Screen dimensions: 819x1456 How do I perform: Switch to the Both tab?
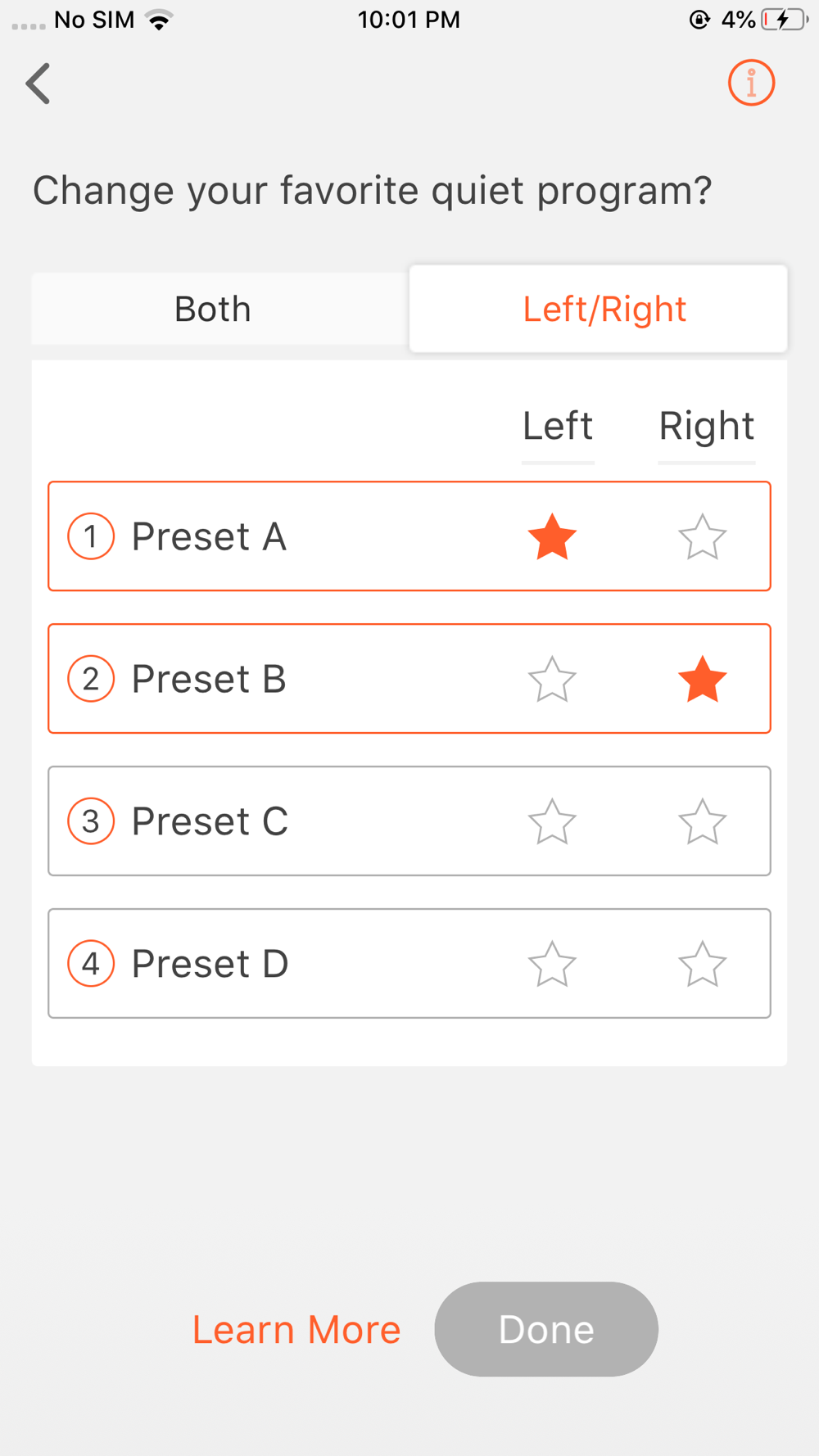click(x=213, y=310)
